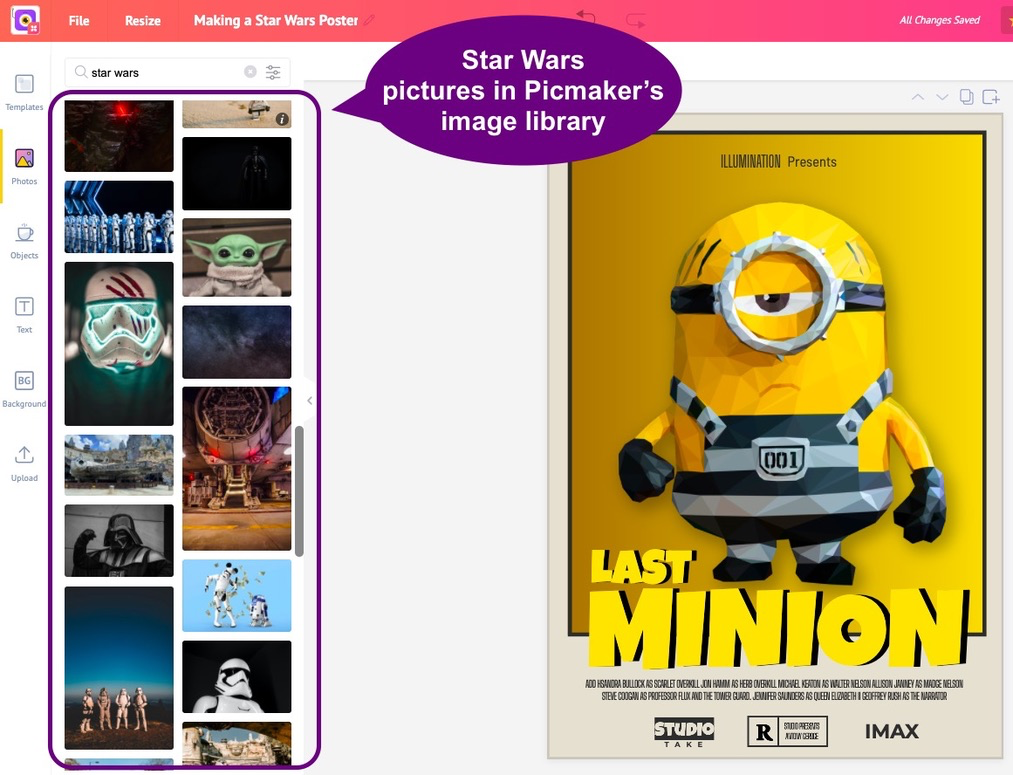The height and width of the screenshot is (775, 1013).
Task: Select the stormtrooper and R2-D2 toy photo
Action: [x=236, y=595]
